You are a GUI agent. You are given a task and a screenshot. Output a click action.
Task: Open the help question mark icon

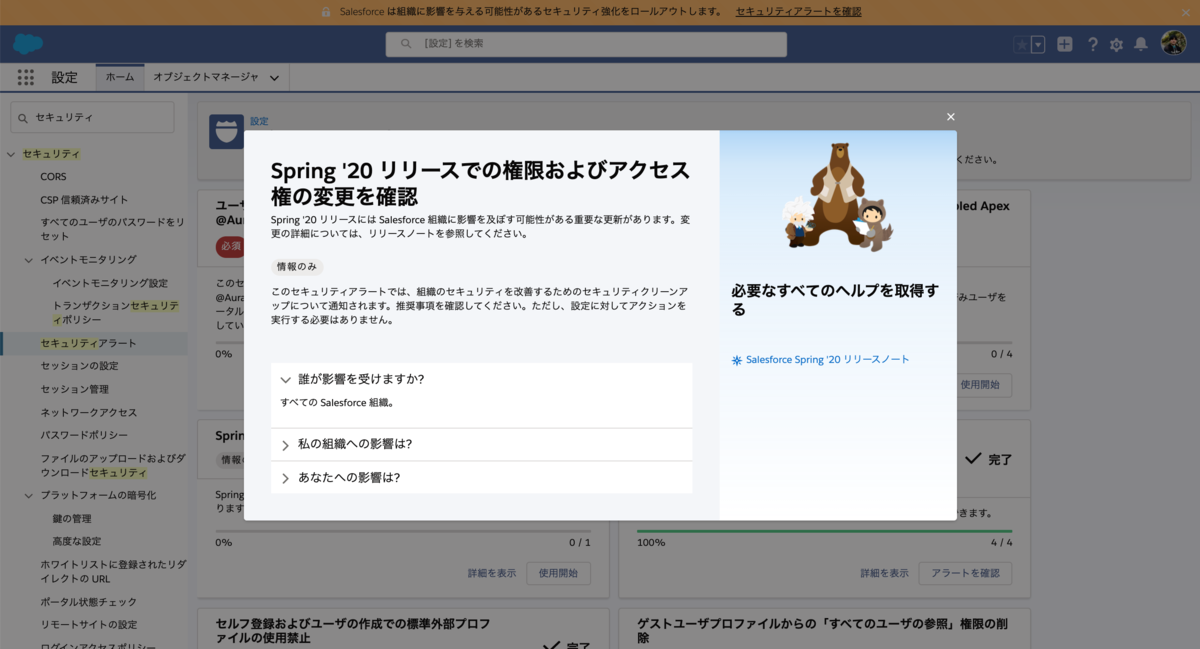[x=1093, y=44]
